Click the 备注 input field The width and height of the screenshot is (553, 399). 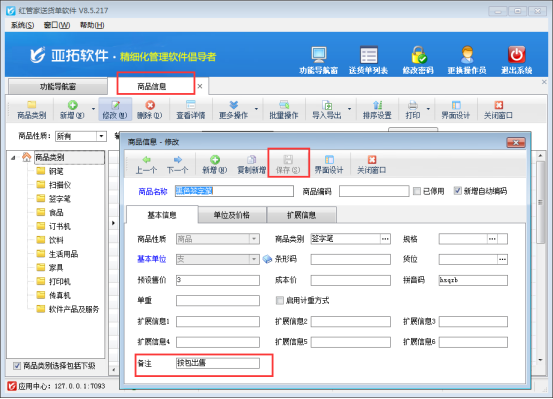tap(218, 363)
